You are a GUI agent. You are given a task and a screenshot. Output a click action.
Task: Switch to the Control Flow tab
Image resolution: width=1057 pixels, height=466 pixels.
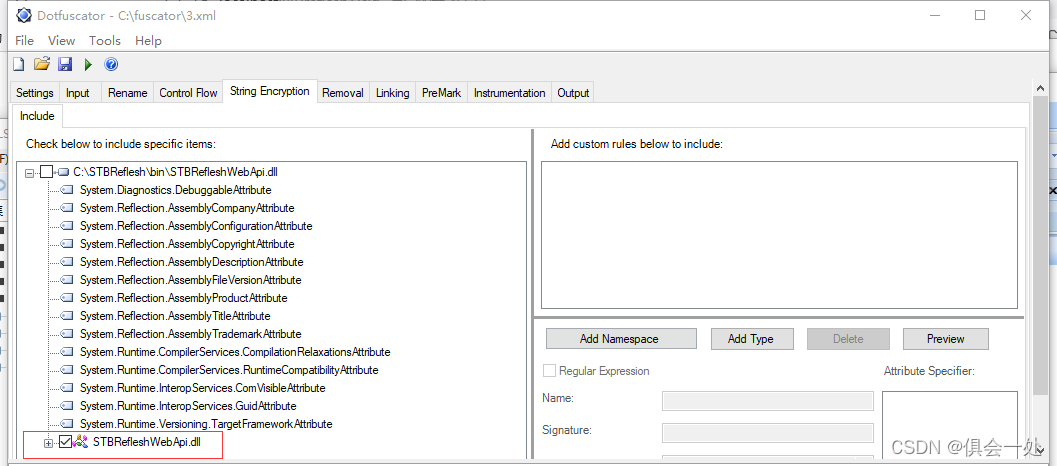[x=188, y=93]
